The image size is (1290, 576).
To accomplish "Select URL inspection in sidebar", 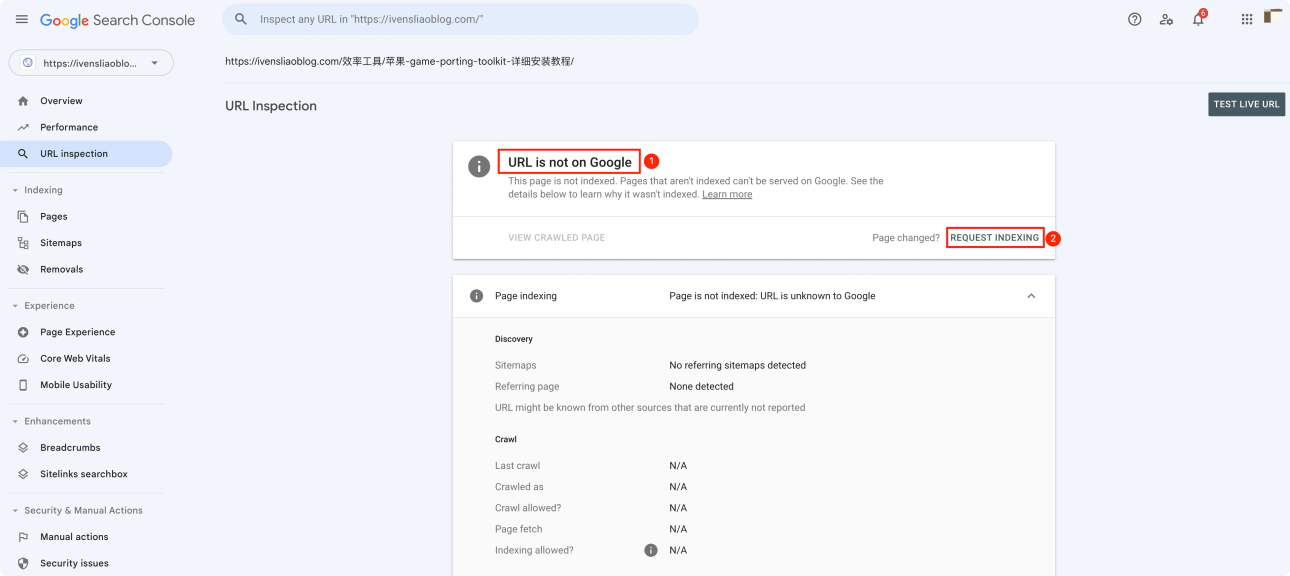I will click(86, 154).
